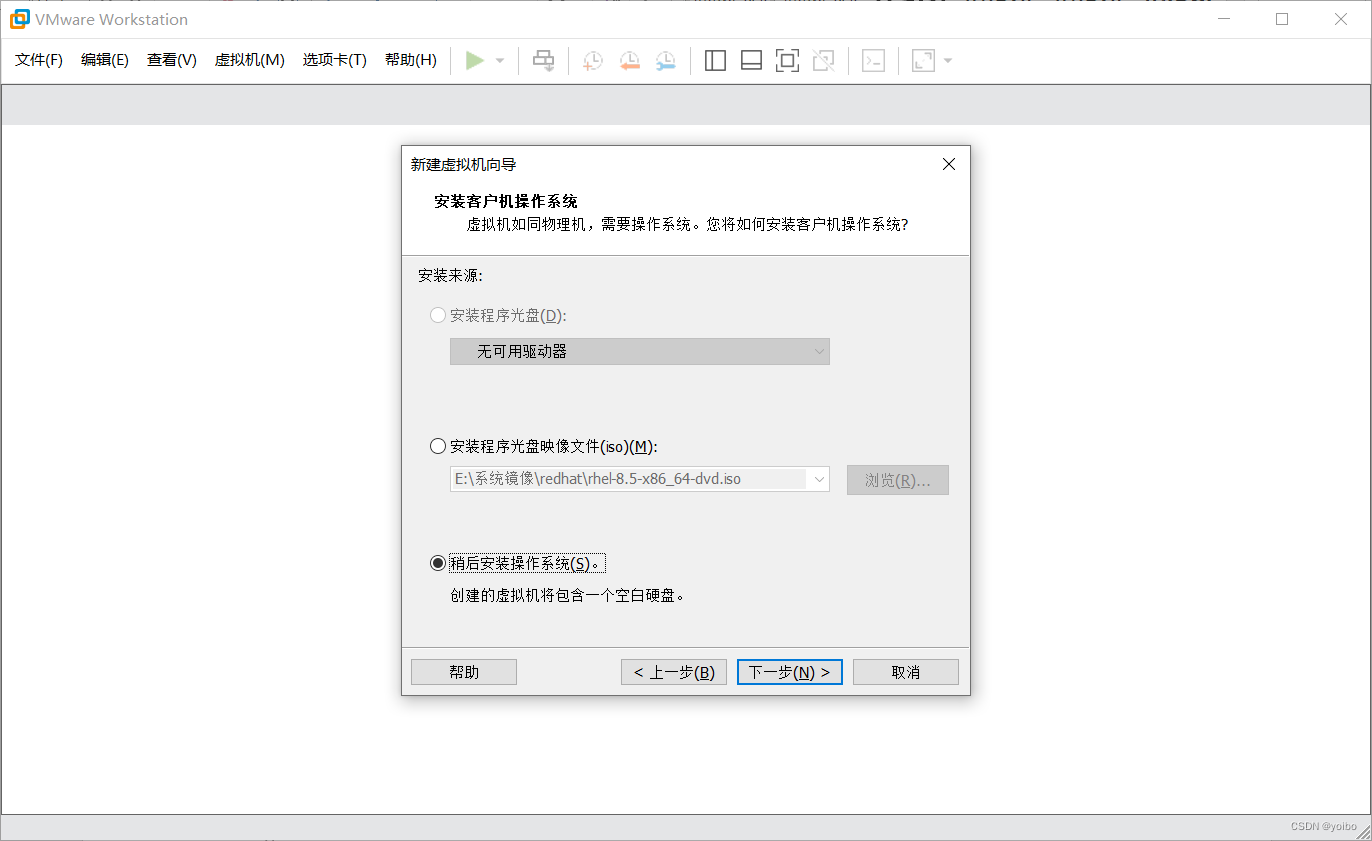Click the Unity mode icon

(823, 61)
